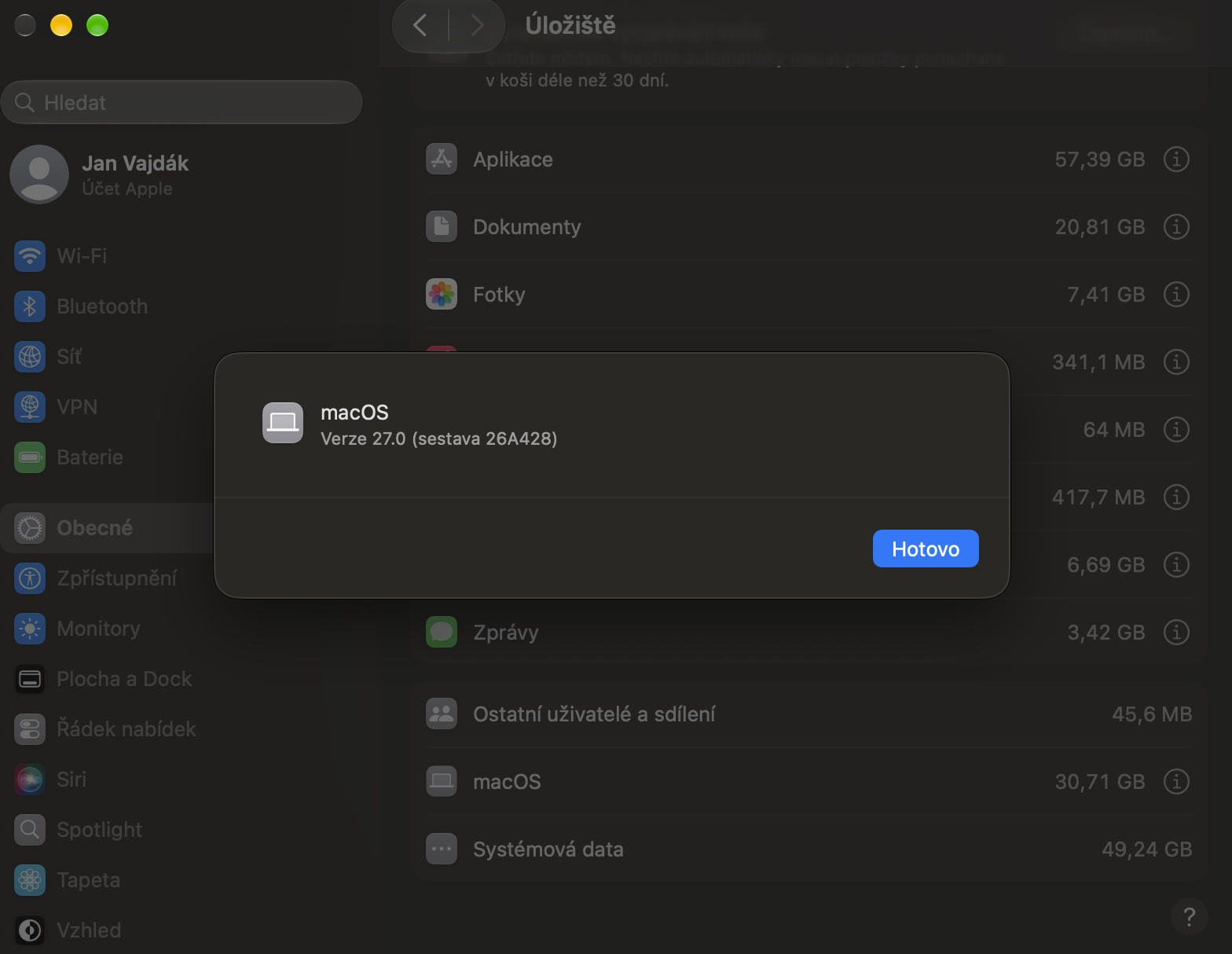Click the laptop icon in the macOS dialog

(283, 423)
